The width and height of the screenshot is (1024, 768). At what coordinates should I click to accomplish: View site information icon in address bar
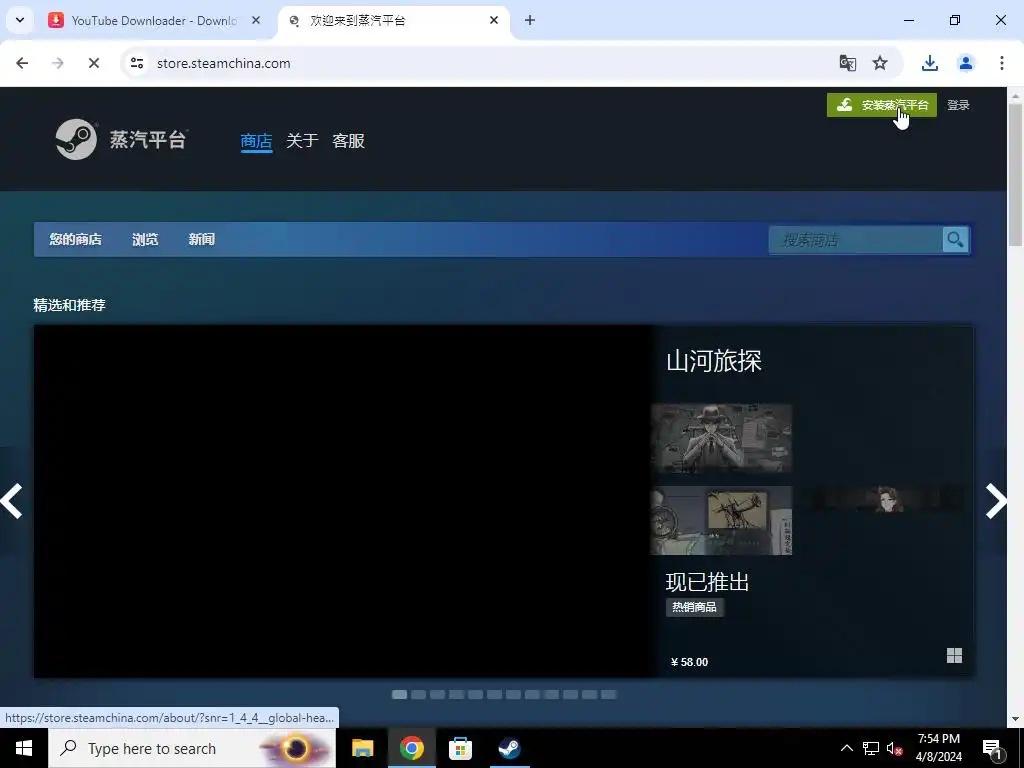click(137, 63)
